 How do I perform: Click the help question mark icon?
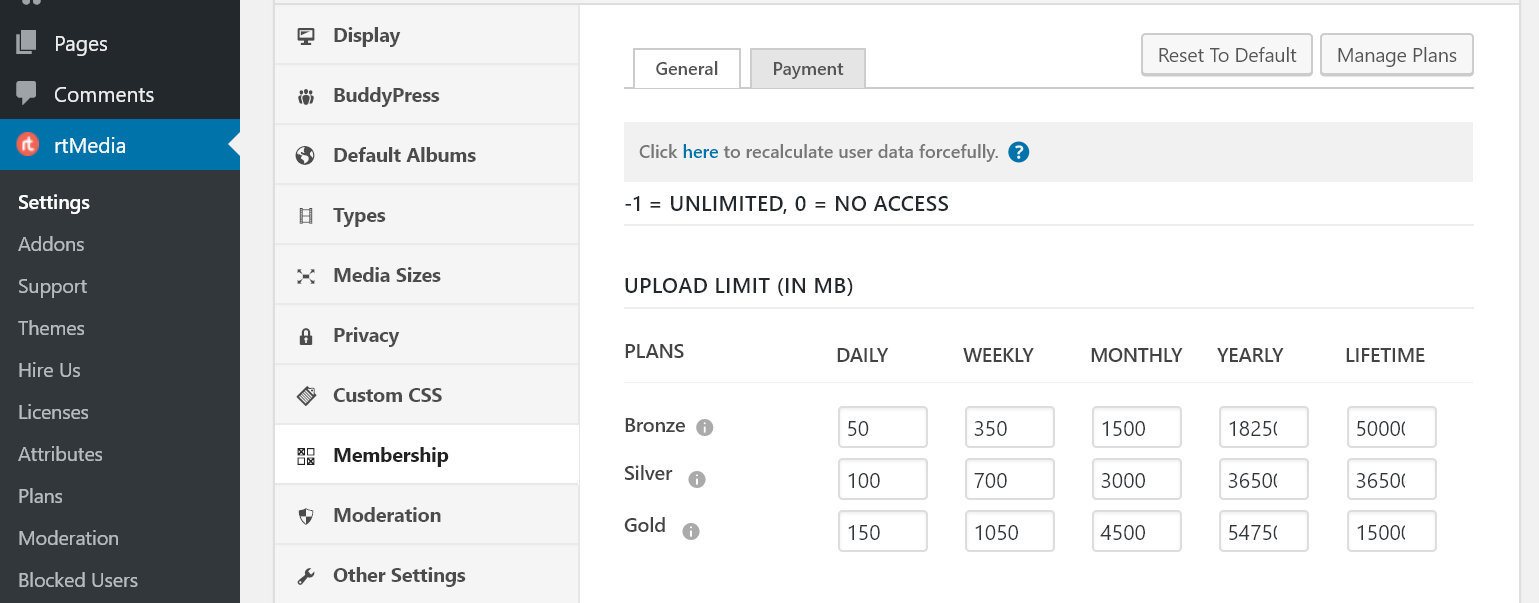1018,151
